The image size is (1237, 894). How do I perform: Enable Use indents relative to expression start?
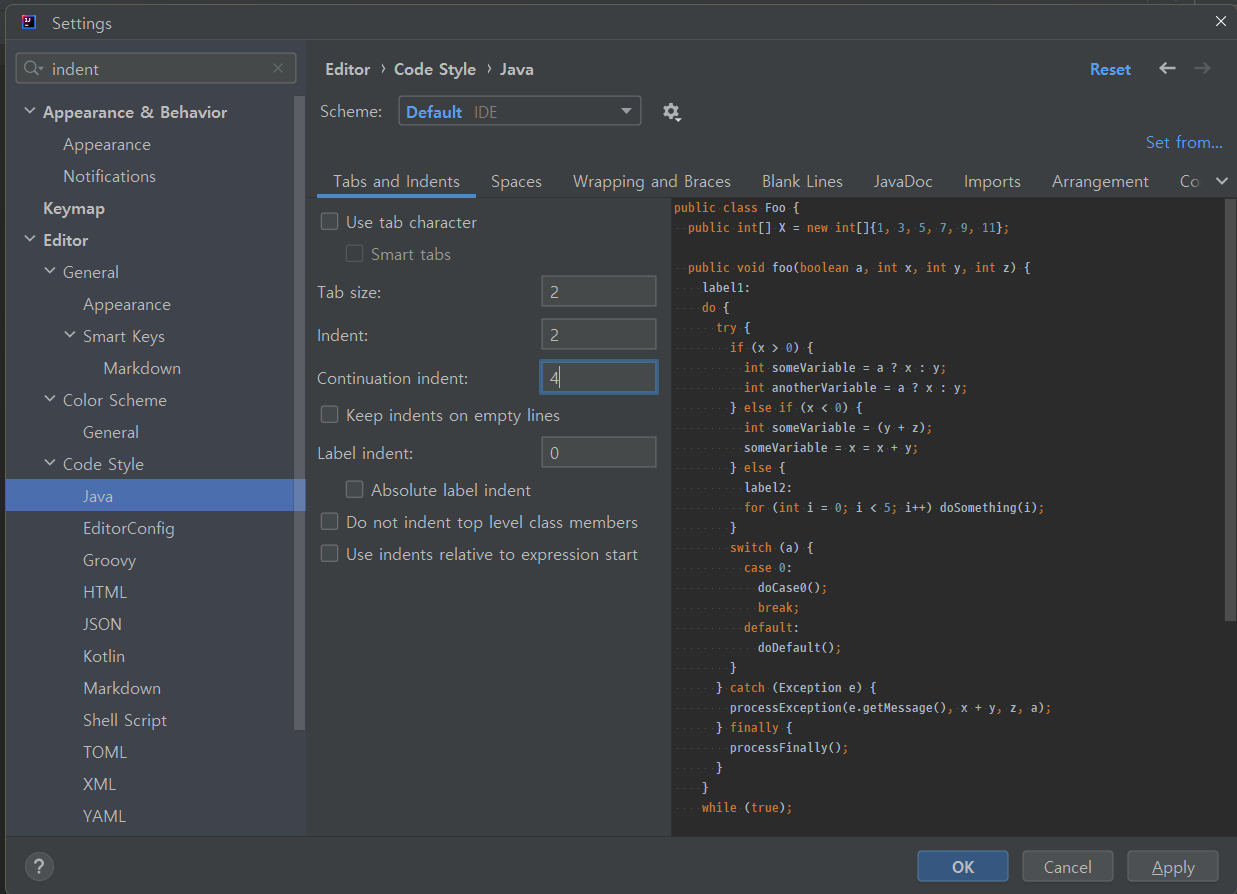click(329, 554)
